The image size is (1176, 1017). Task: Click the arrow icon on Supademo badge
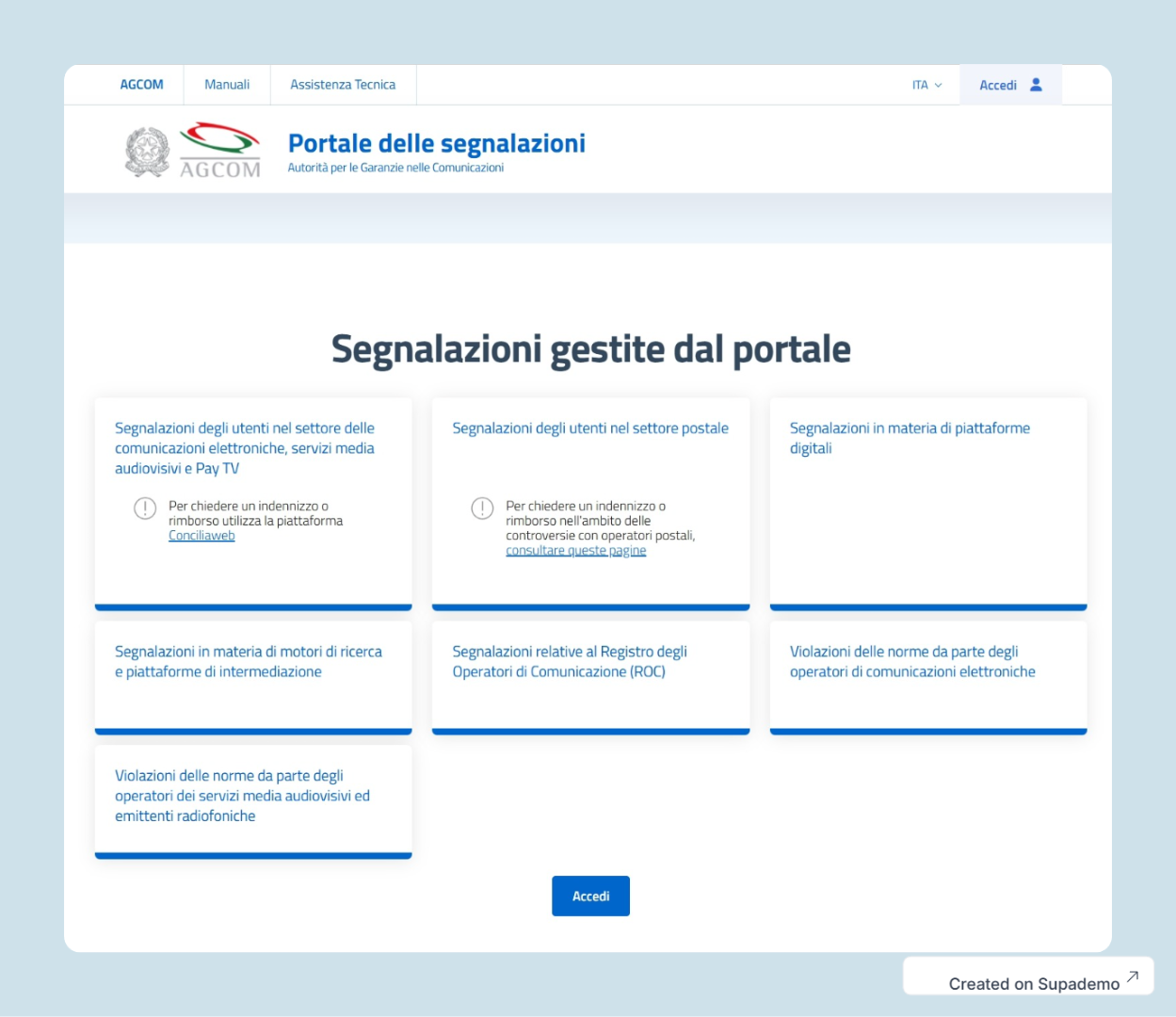point(1133,977)
